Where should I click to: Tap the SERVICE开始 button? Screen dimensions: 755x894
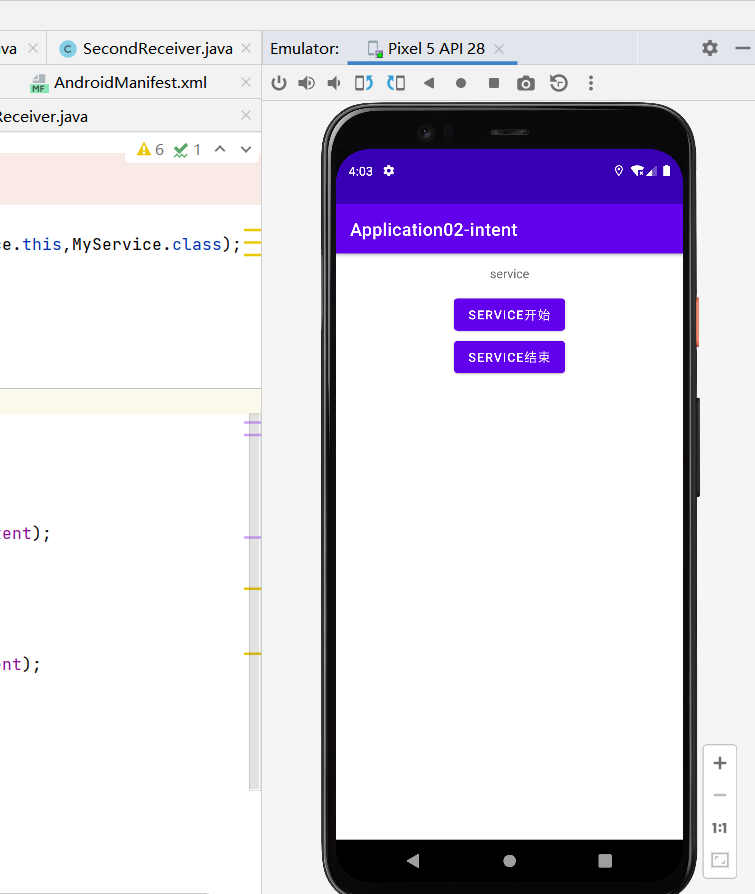point(509,315)
